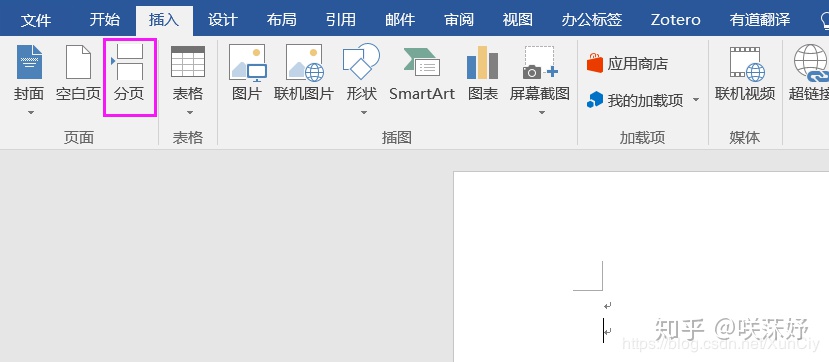Open the 文件 file menu

pyautogui.click(x=36, y=20)
